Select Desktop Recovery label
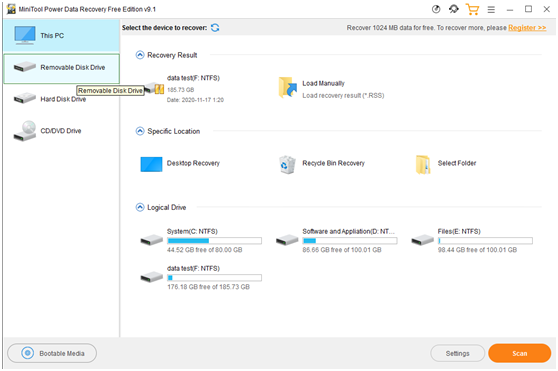This screenshot has height=371, width=558. 193,163
